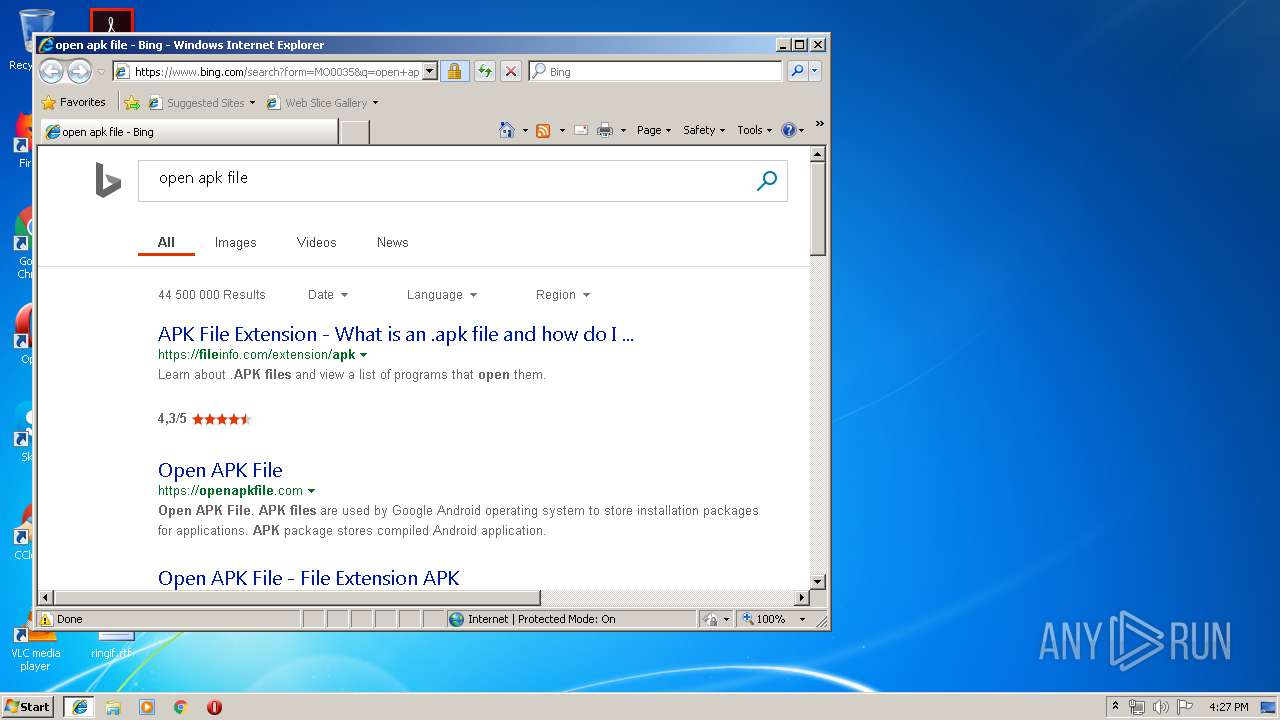Image resolution: width=1280 pixels, height=720 pixels.
Task: Click the padlock security report icon
Action: click(454, 71)
